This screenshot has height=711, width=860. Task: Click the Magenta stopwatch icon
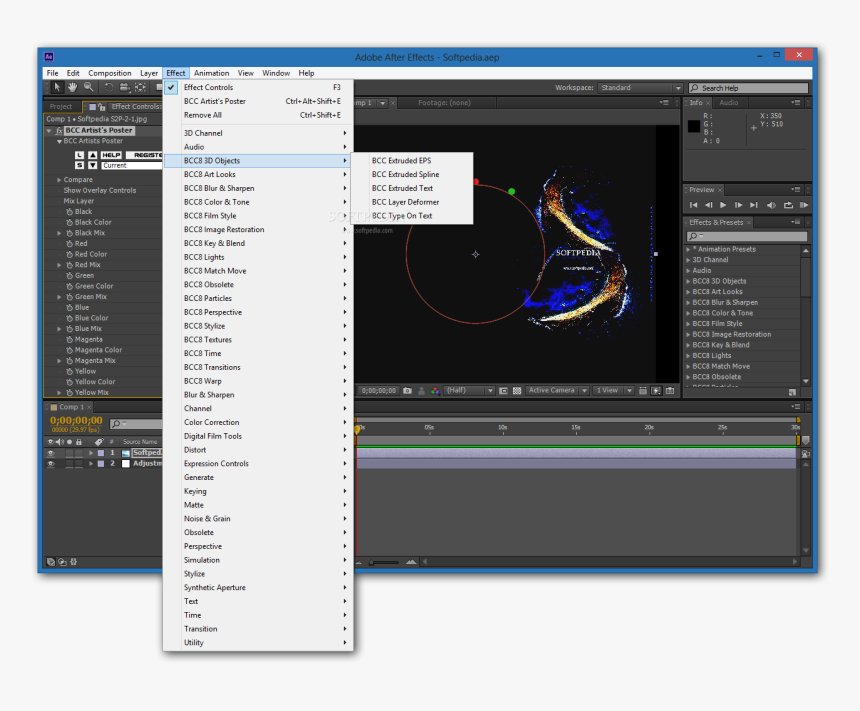[x=70, y=340]
